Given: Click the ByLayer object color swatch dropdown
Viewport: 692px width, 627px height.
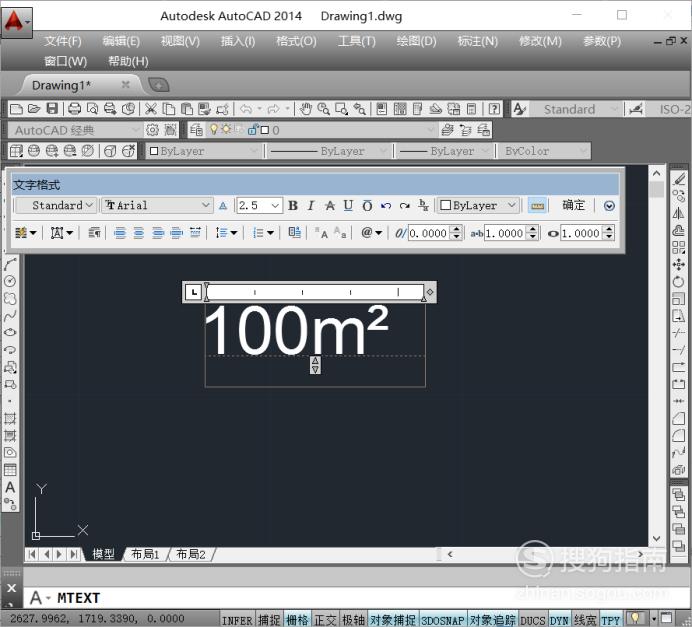Looking at the screenshot, I should (203, 151).
